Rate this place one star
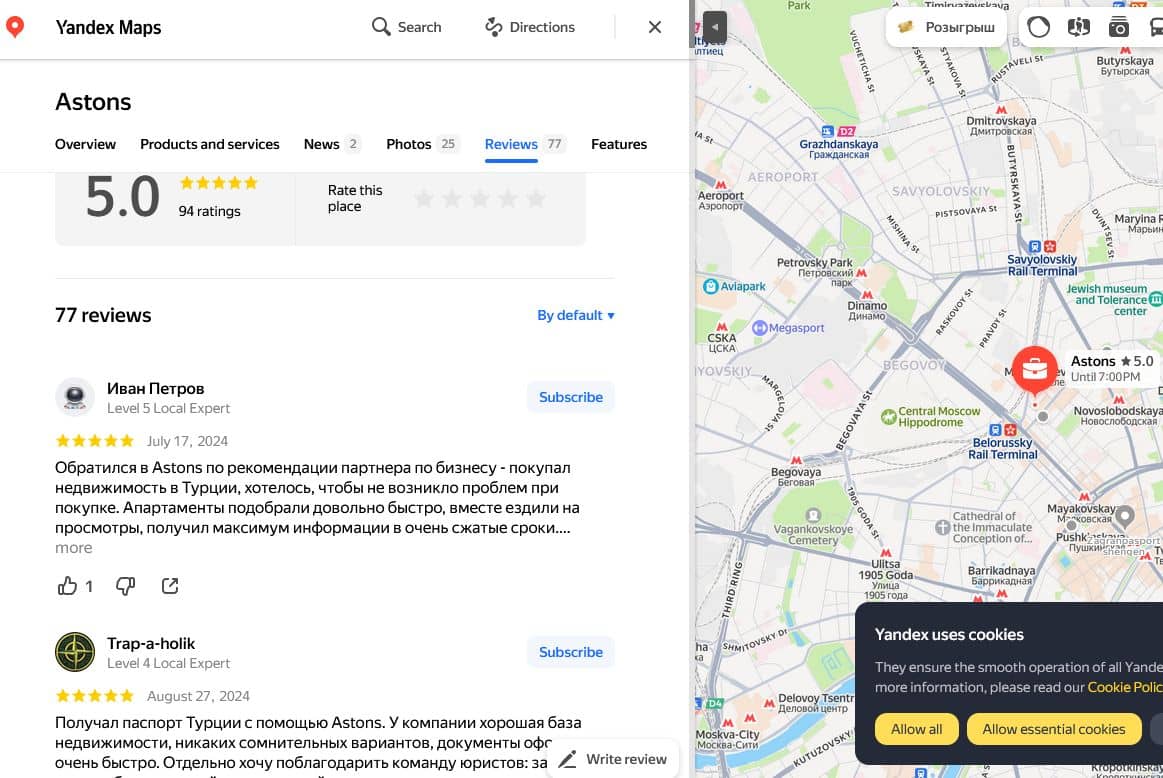Screen dimensions: 1163x778 (x=424, y=198)
